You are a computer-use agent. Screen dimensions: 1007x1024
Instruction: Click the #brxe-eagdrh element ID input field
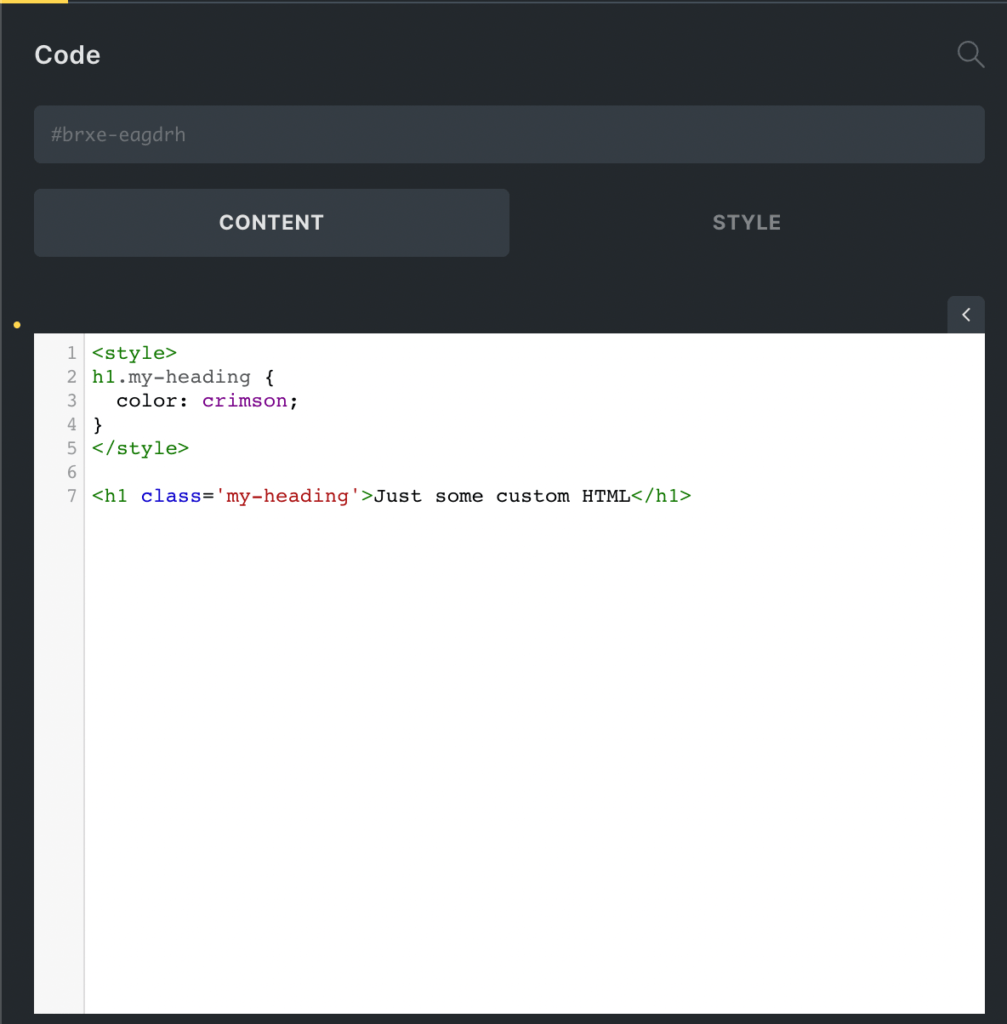pyautogui.click(x=509, y=134)
